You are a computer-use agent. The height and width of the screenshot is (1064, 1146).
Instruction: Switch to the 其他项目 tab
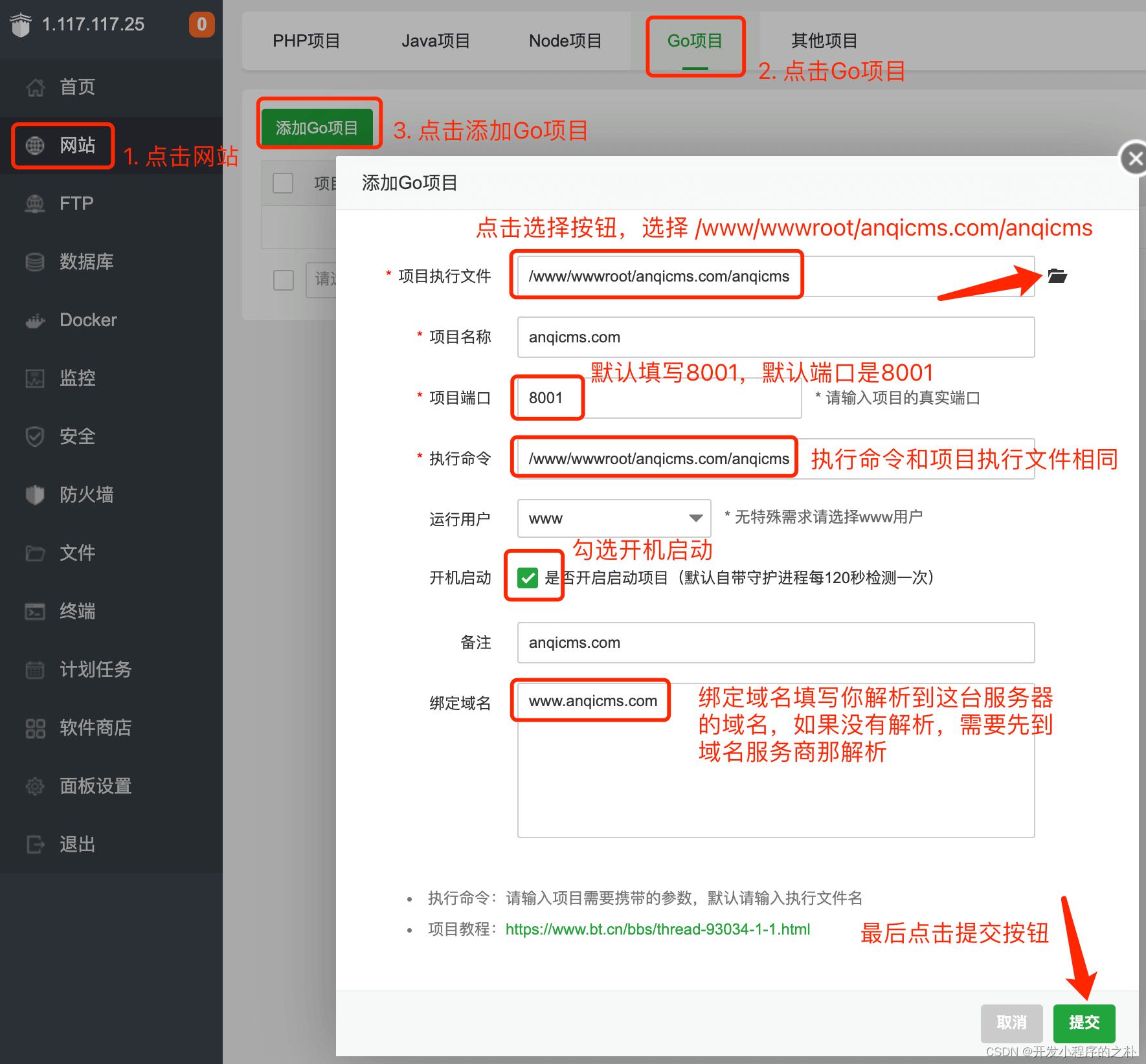pyautogui.click(x=823, y=40)
